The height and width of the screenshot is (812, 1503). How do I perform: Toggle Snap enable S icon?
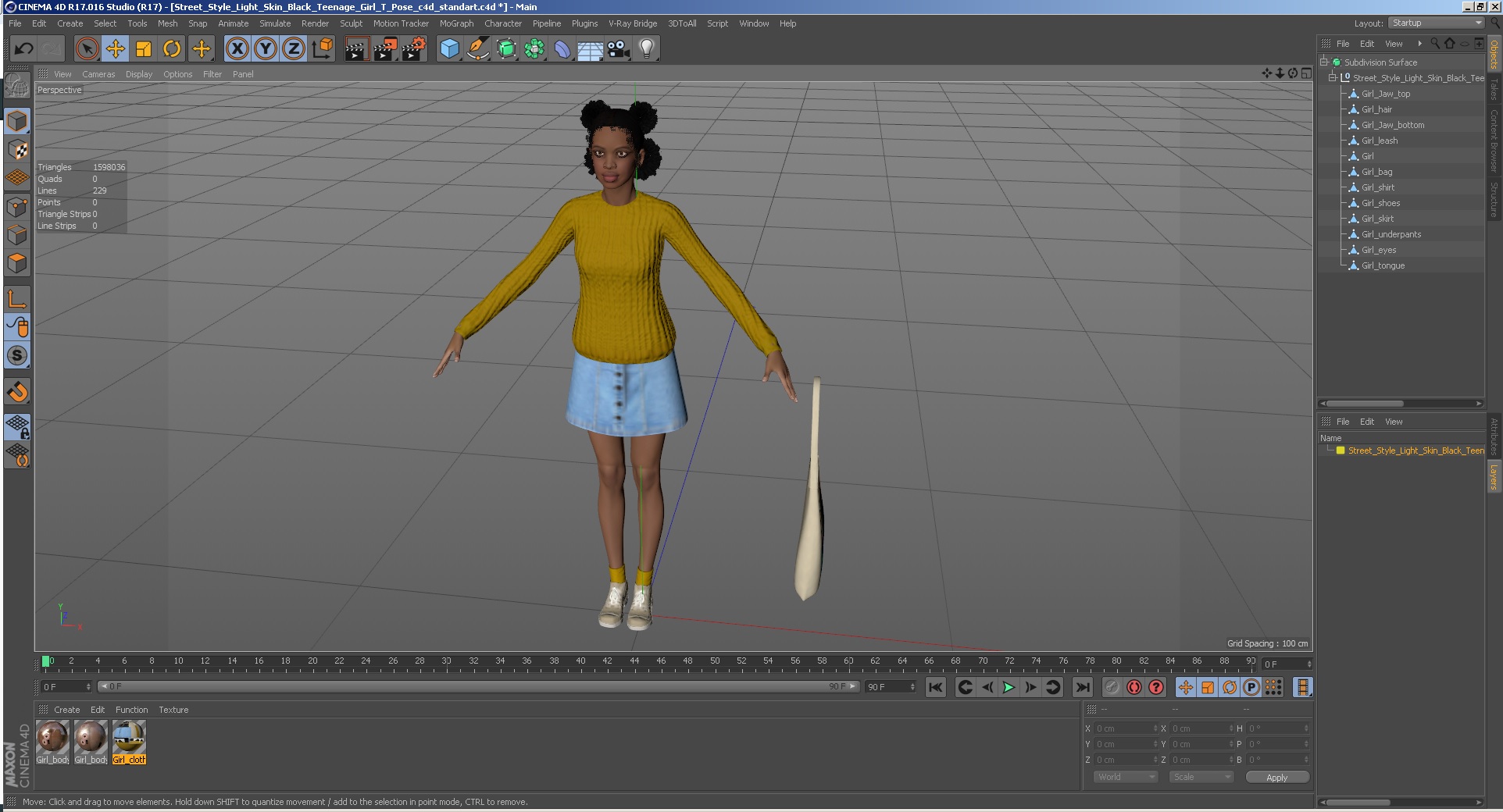coord(17,356)
